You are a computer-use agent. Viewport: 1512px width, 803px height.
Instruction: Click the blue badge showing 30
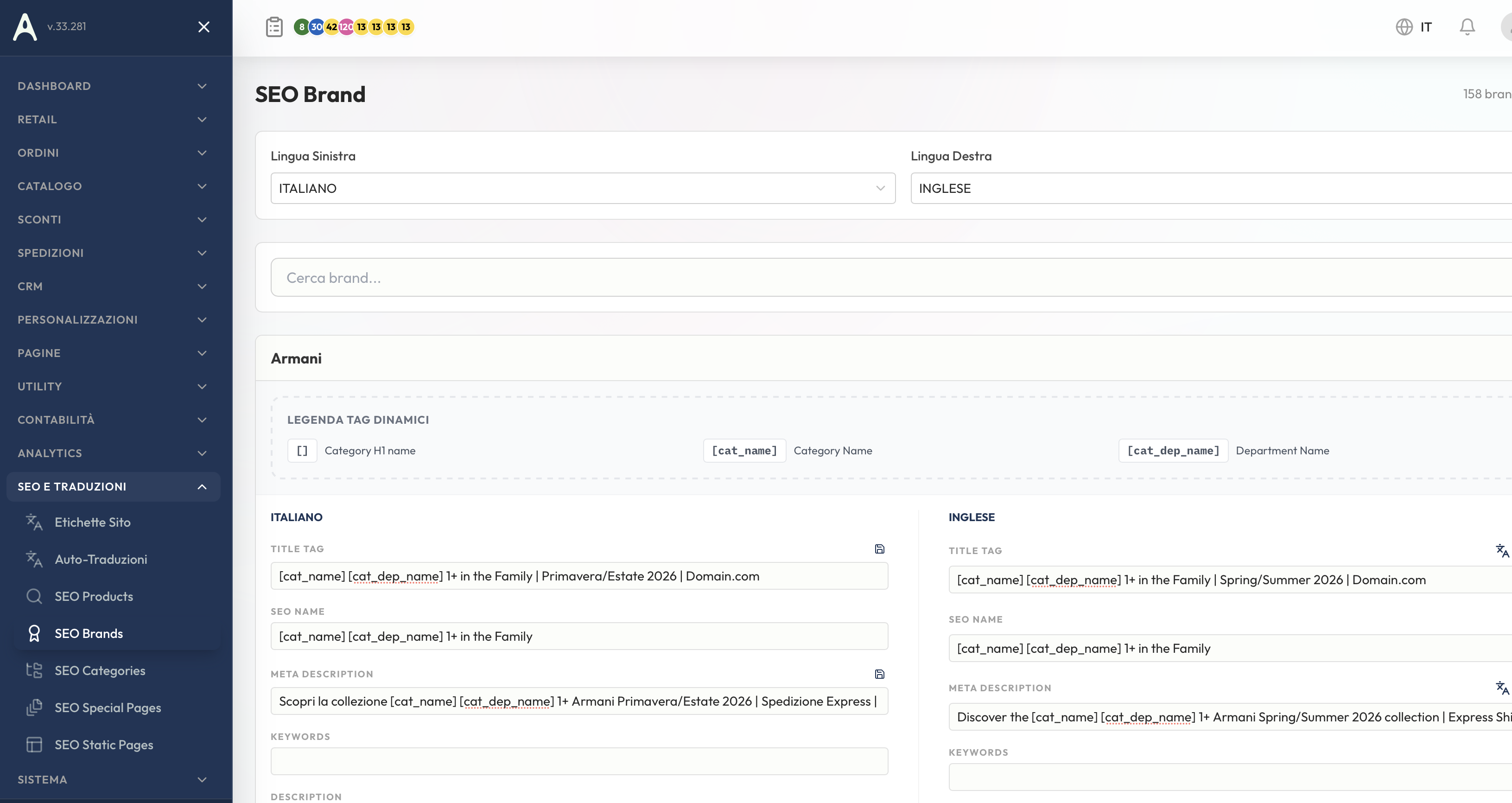click(317, 27)
